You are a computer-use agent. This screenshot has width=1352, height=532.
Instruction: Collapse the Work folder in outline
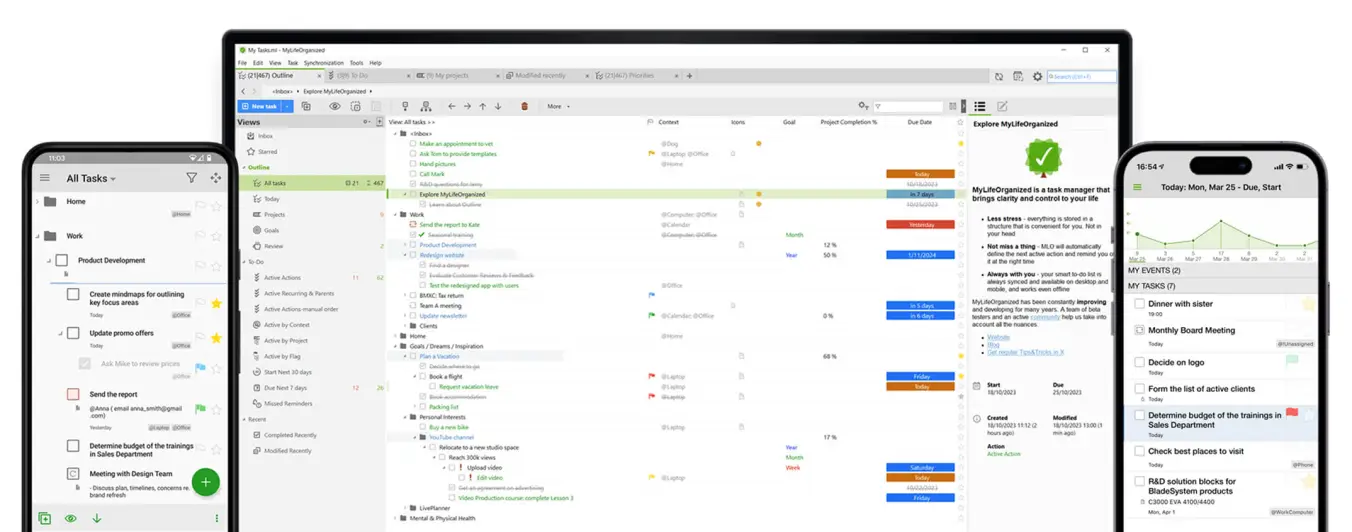[397, 214]
